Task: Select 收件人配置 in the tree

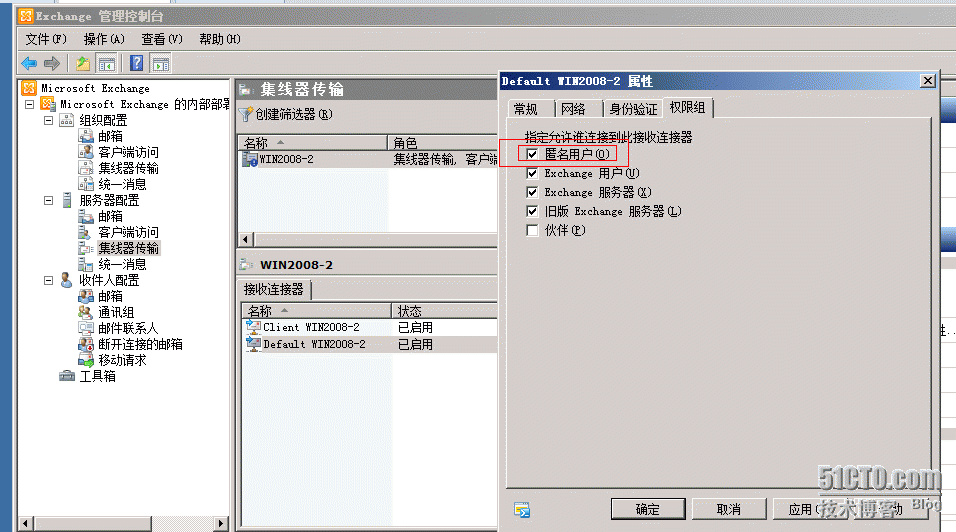Action: (x=109, y=280)
